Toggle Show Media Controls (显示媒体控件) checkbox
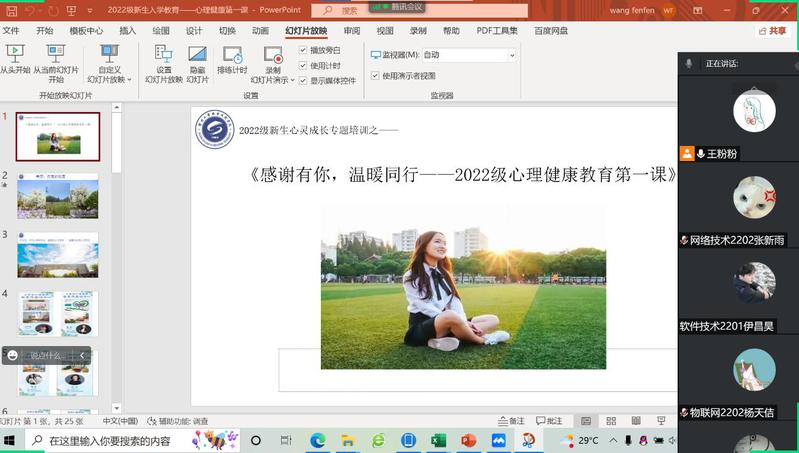Viewport: 799px width, 453px height. pyautogui.click(x=303, y=80)
